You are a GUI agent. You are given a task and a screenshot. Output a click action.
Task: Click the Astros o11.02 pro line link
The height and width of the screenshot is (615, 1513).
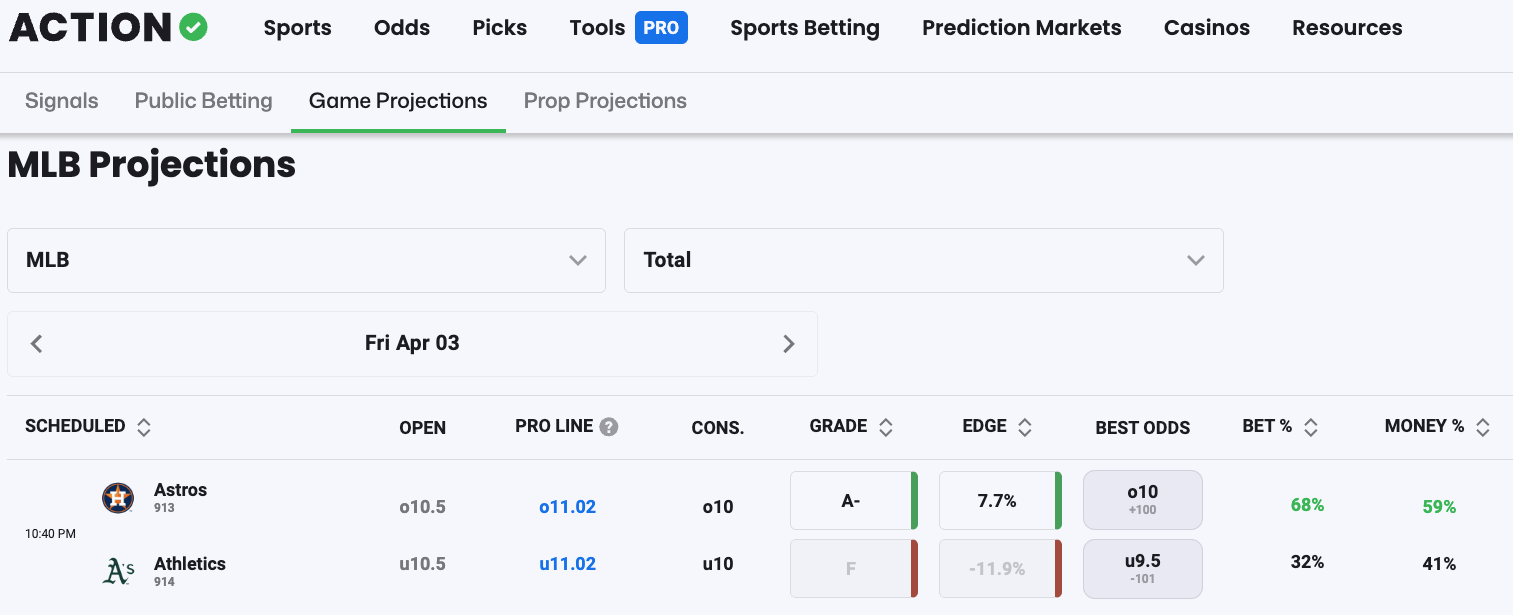567,507
